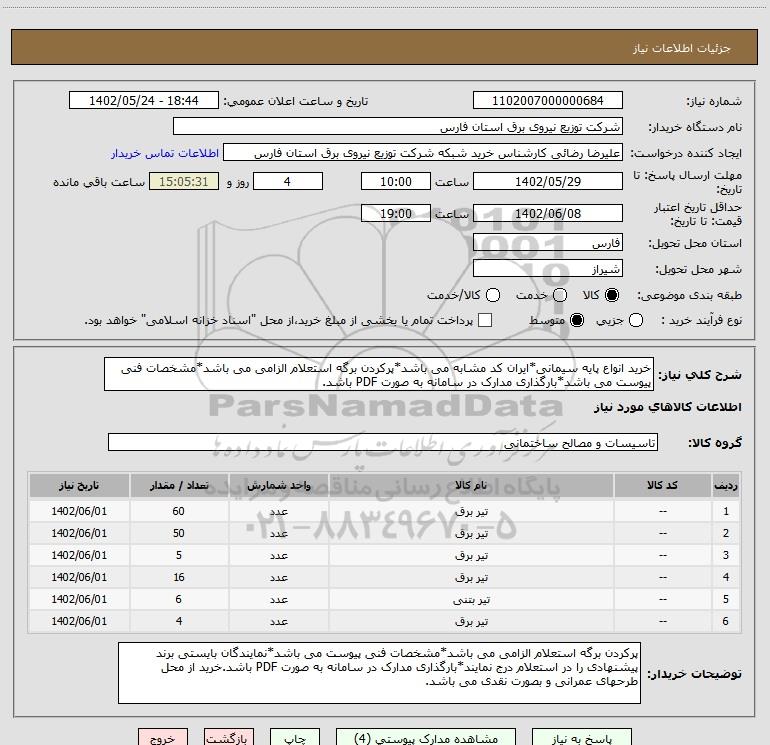Select the متوسط purchase type radio
Image resolution: width=770 pixels, height=745 pixels.
click(577, 320)
